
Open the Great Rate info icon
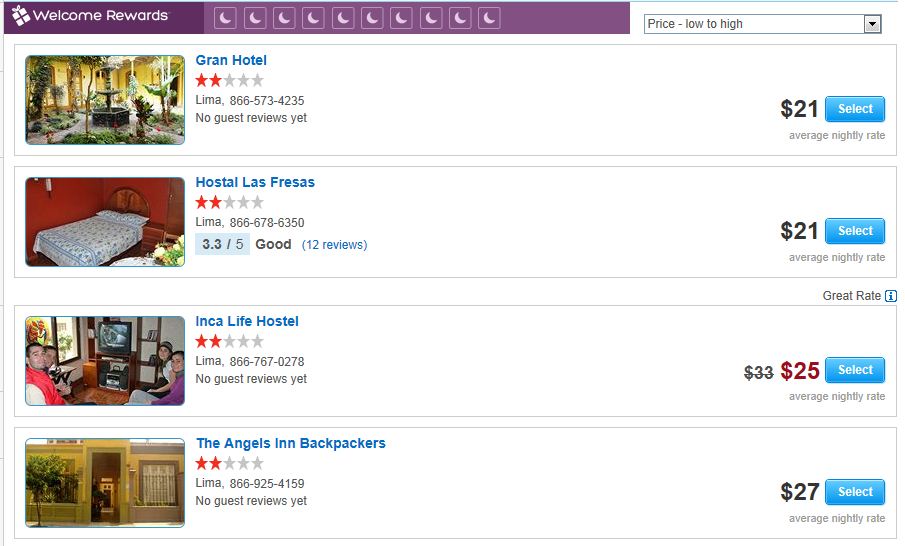point(891,296)
